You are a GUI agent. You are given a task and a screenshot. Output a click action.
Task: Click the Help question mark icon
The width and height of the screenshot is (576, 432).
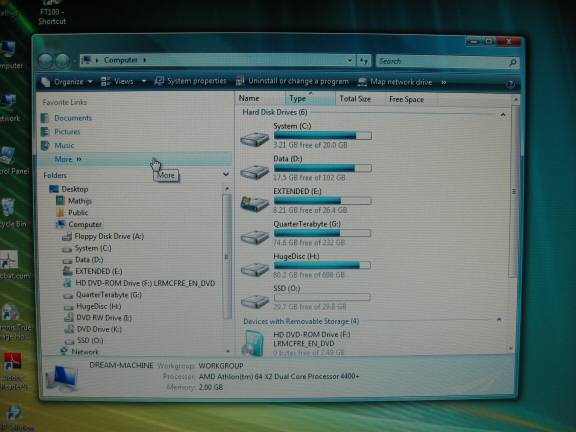click(x=510, y=84)
